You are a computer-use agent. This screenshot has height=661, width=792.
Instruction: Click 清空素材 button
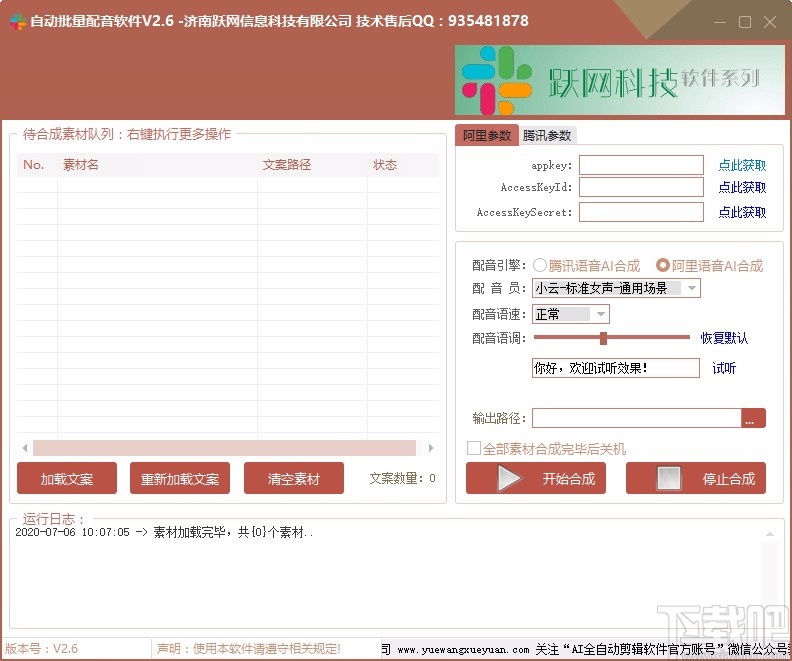tap(293, 478)
